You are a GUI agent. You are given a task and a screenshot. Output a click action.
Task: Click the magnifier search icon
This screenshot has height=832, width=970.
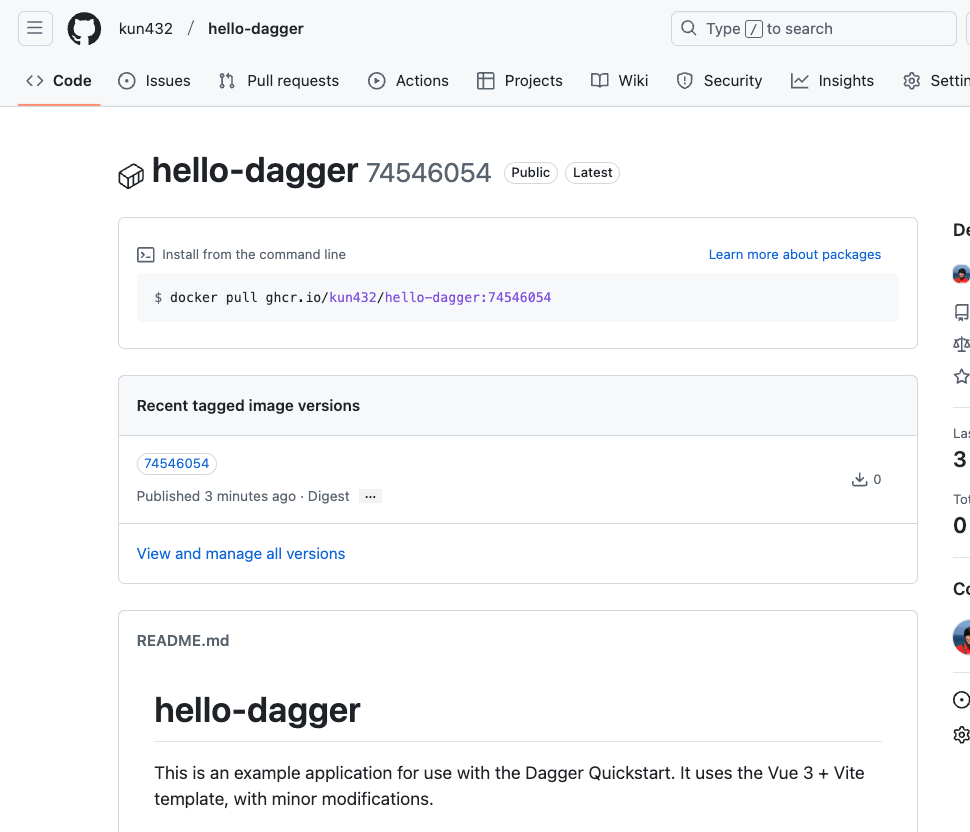[689, 28]
